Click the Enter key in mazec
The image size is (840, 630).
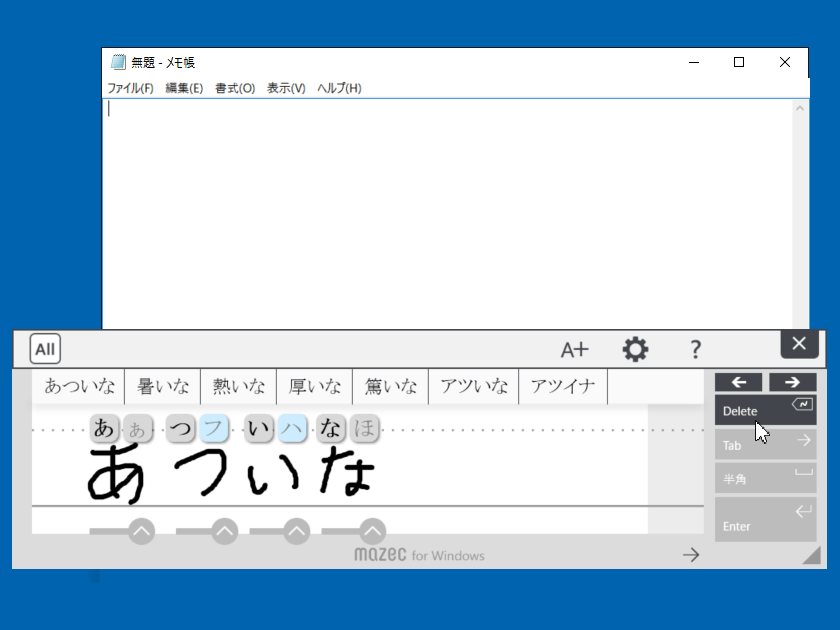766,519
